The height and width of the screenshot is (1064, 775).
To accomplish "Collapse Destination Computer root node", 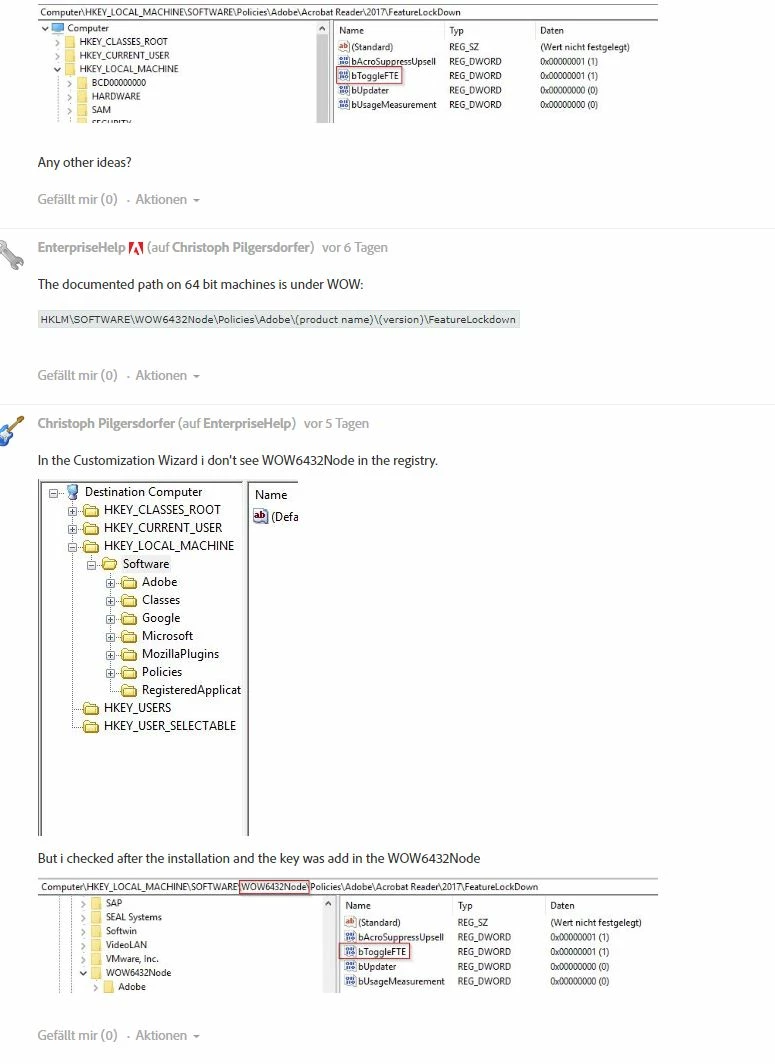I will tap(53, 493).
